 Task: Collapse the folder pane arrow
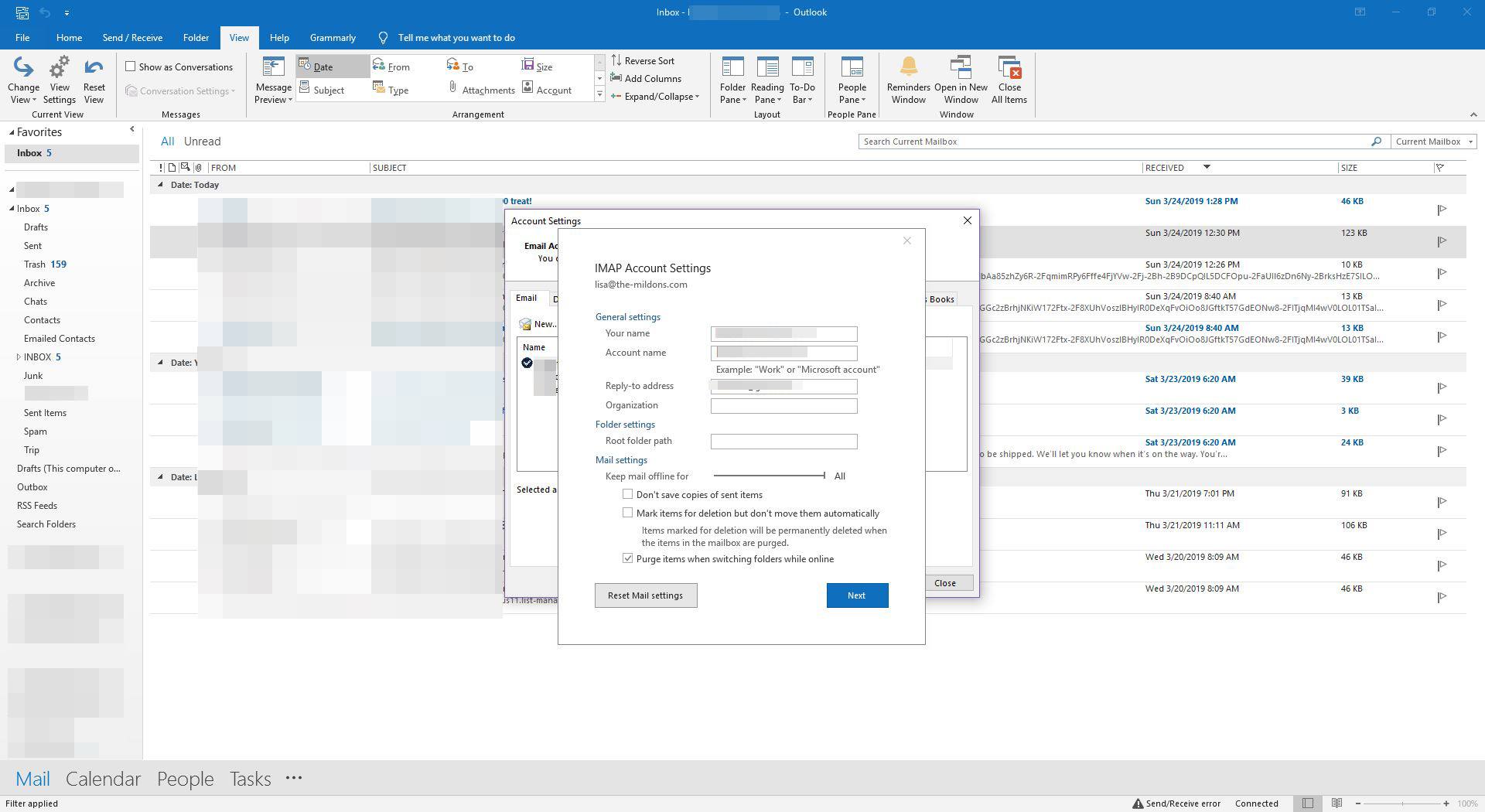132,129
